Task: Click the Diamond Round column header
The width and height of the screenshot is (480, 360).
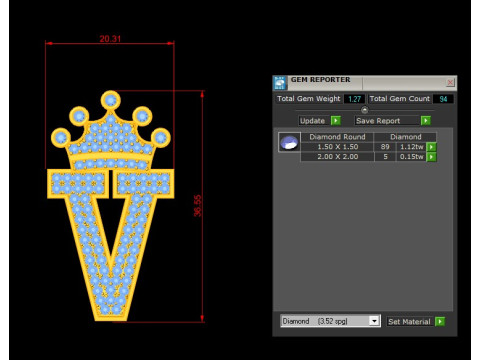Action: 337,137
